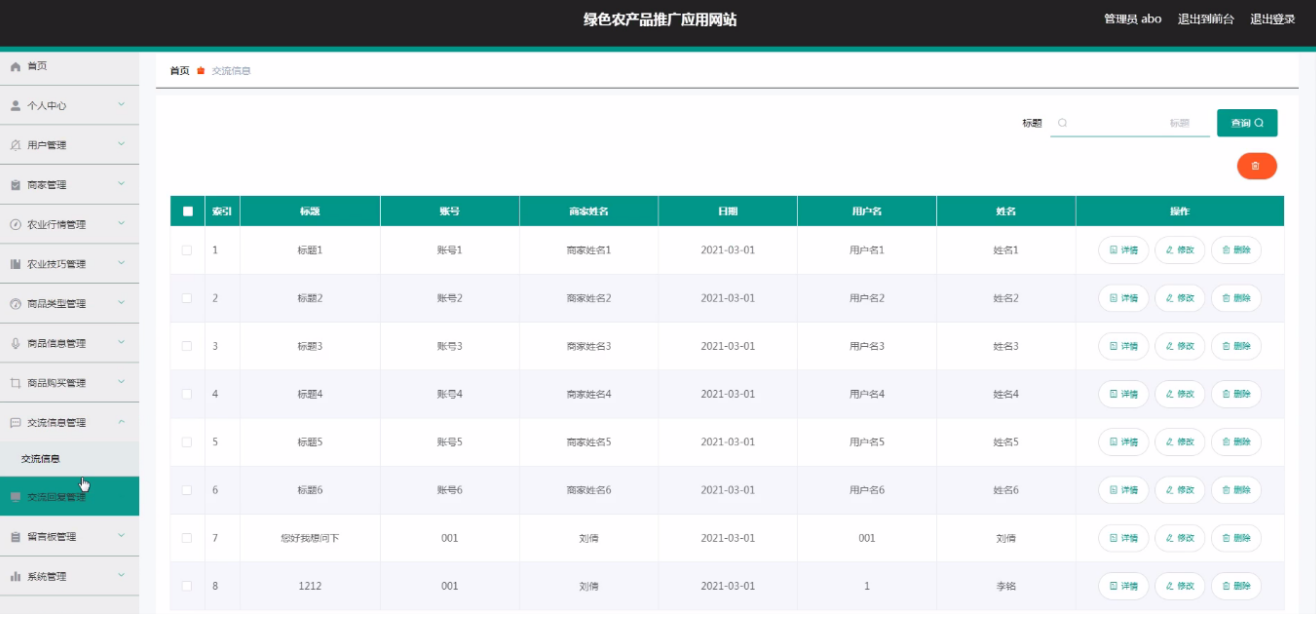Check the checkbox for row 您好我想问下

tap(187, 538)
